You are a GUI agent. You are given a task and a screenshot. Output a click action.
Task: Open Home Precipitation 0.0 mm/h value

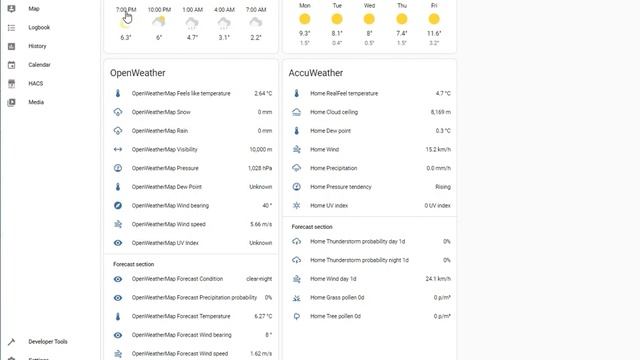coord(439,168)
